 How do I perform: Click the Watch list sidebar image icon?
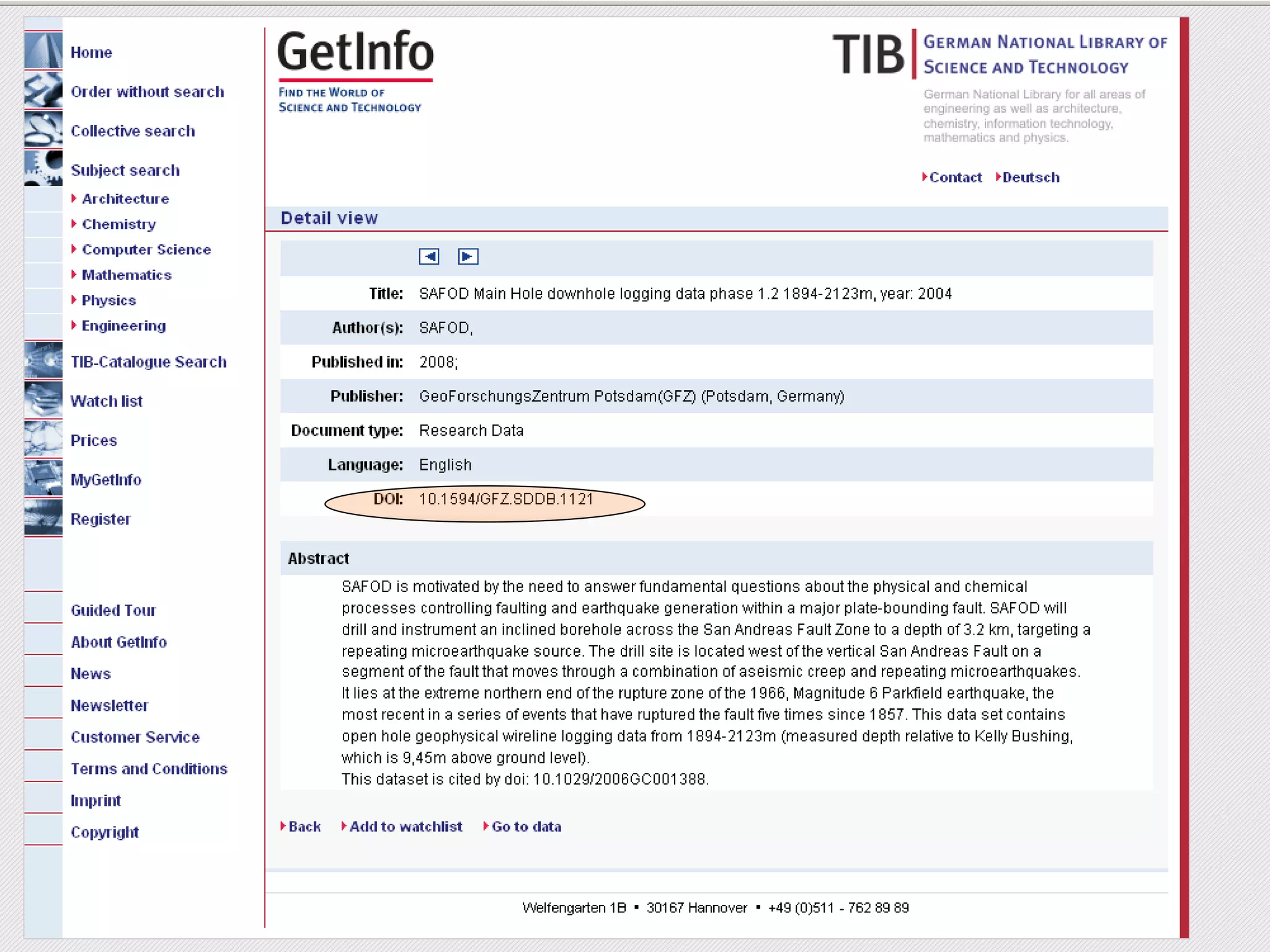tap(43, 400)
